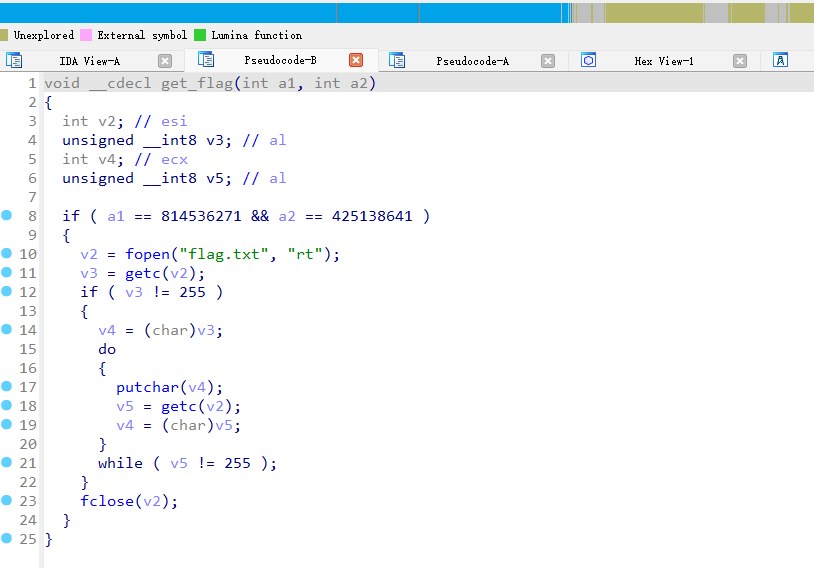Toggle breakpoint dot on line 12
This screenshot has height=568, width=814.
[x=7, y=291]
